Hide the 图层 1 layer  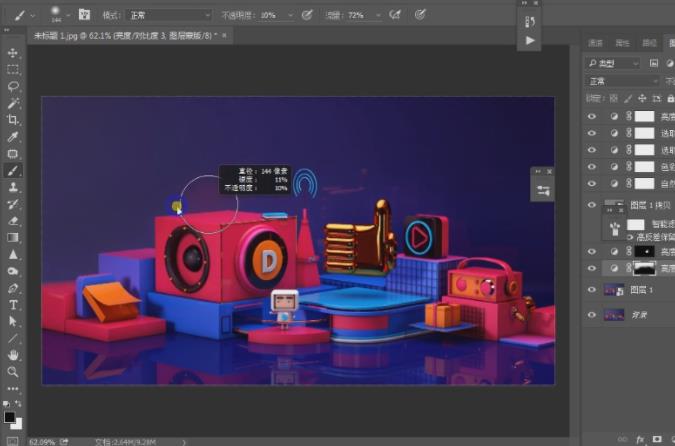592,289
